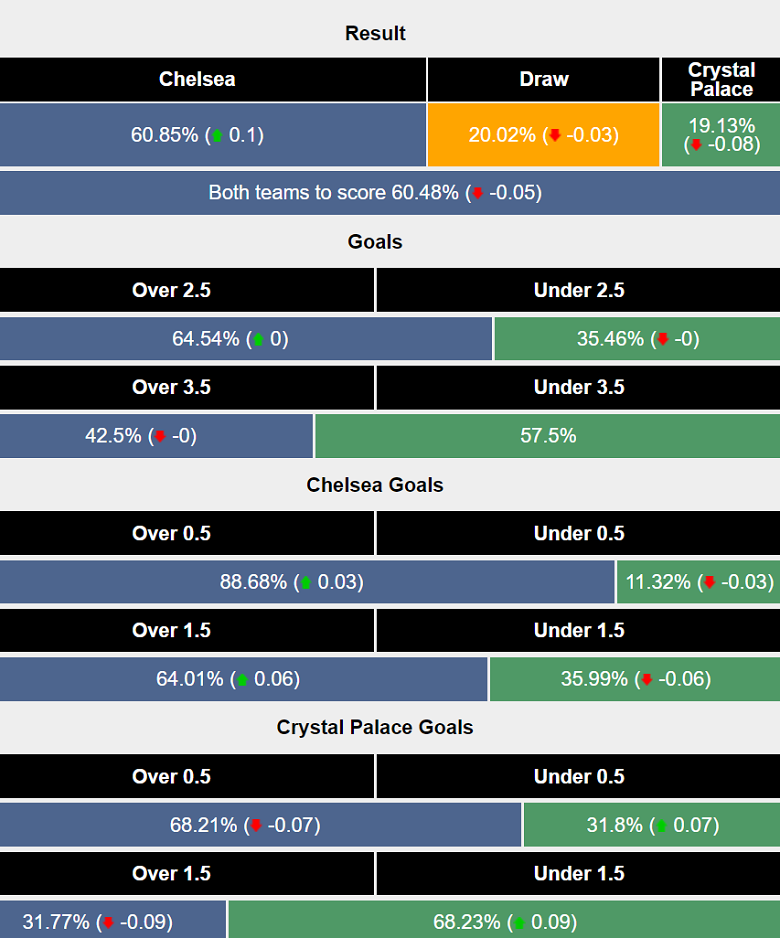Click red down arrow in Draw cell
Image resolution: width=780 pixels, height=938 pixels.
(554, 135)
